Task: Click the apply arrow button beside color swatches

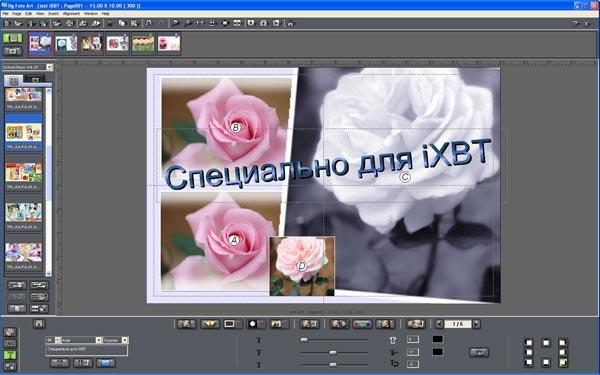Action: 479,352
